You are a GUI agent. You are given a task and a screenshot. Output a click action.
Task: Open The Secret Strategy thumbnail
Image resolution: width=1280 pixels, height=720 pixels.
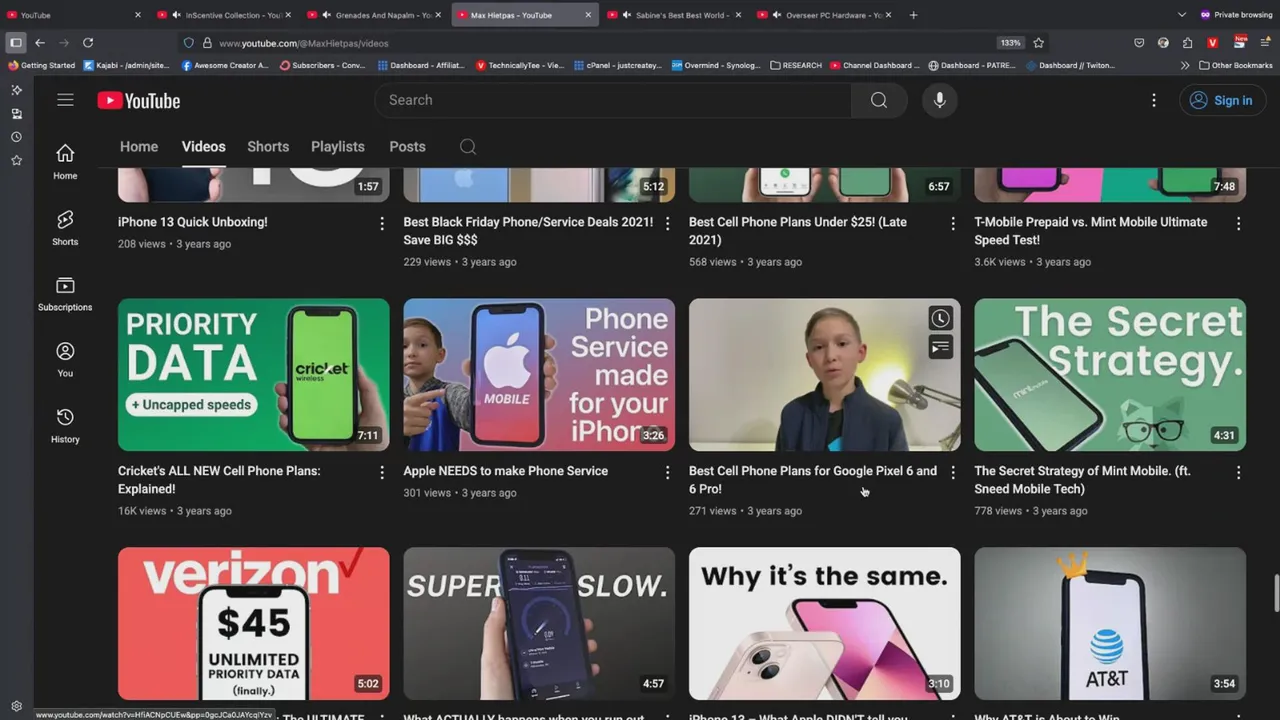click(x=1110, y=375)
